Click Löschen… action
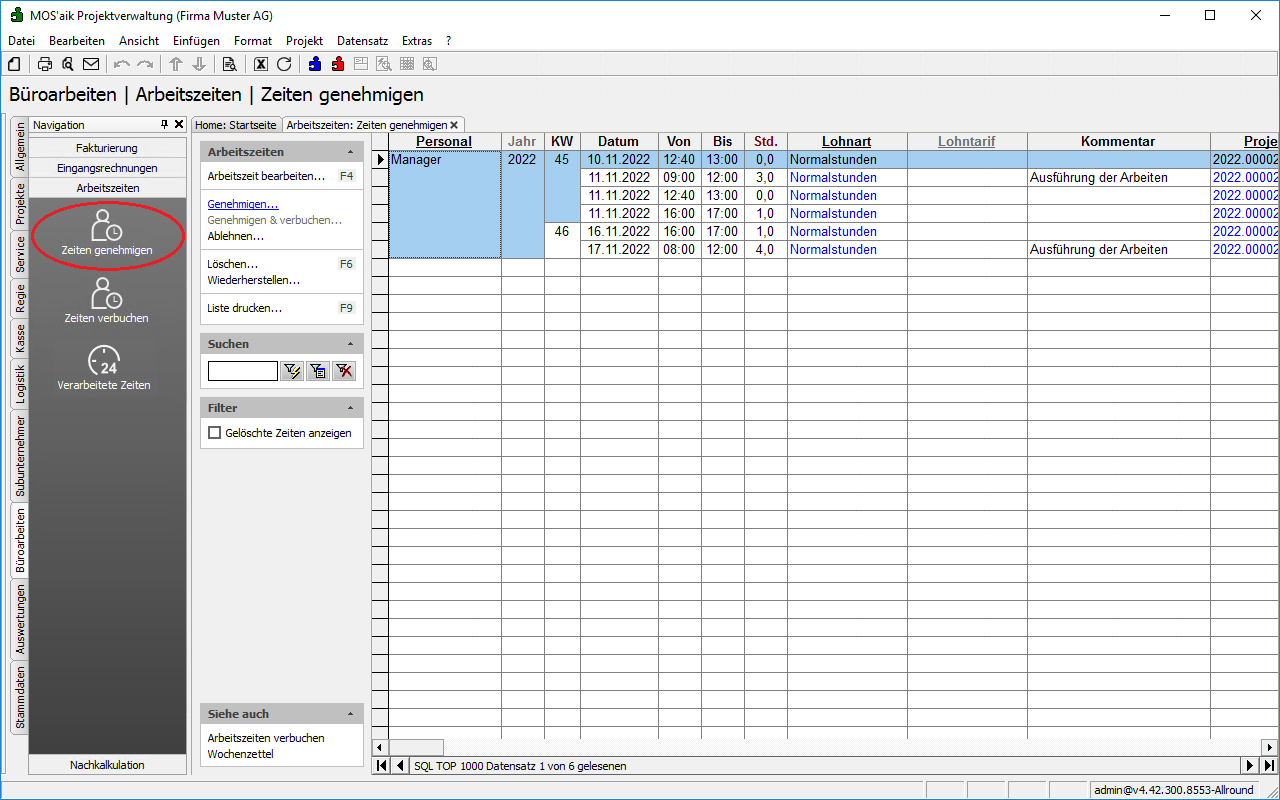 pyautogui.click(x=233, y=264)
